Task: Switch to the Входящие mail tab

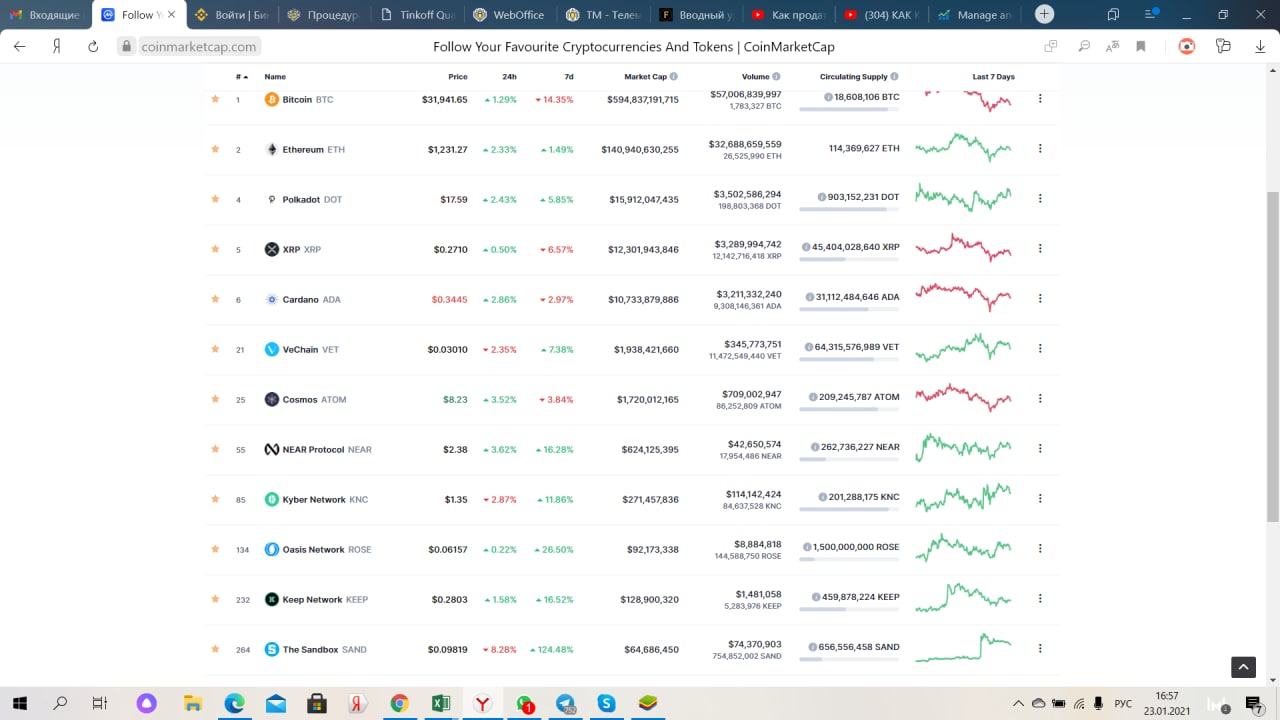Action: pyautogui.click(x=46, y=15)
